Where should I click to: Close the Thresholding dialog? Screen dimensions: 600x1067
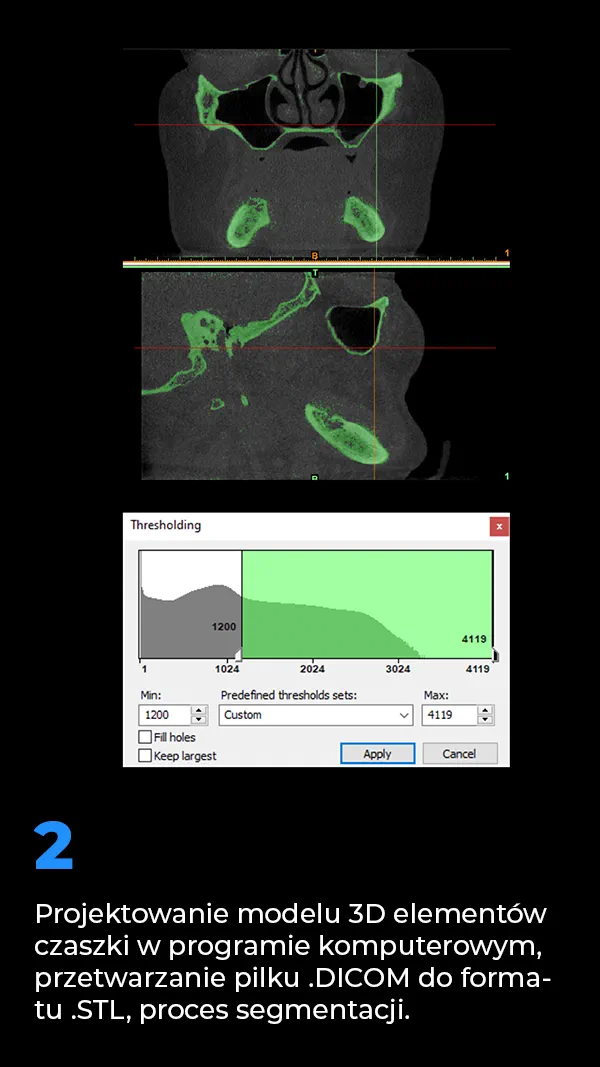pos(499,526)
